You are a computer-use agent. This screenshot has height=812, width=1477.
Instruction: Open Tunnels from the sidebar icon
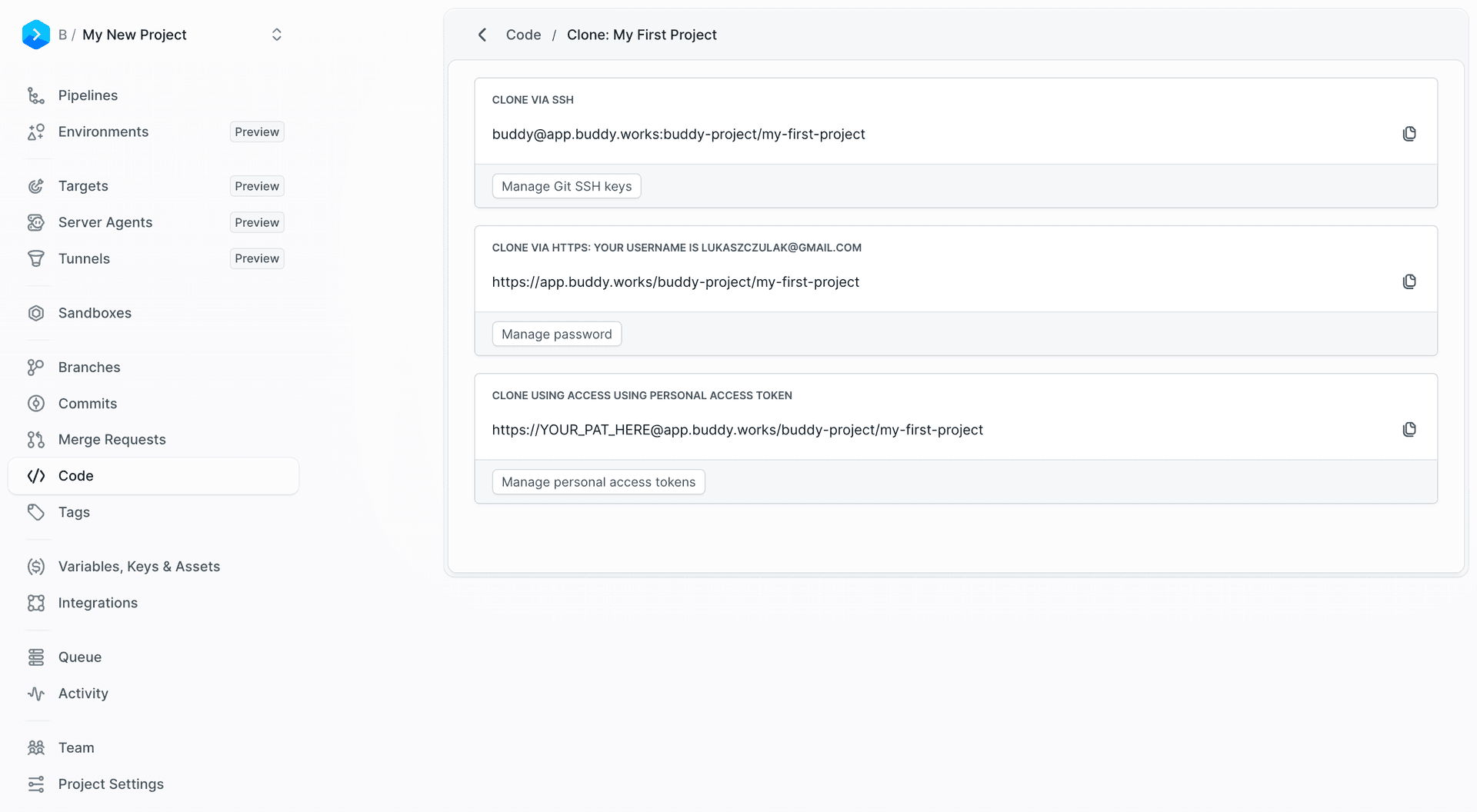click(x=36, y=258)
